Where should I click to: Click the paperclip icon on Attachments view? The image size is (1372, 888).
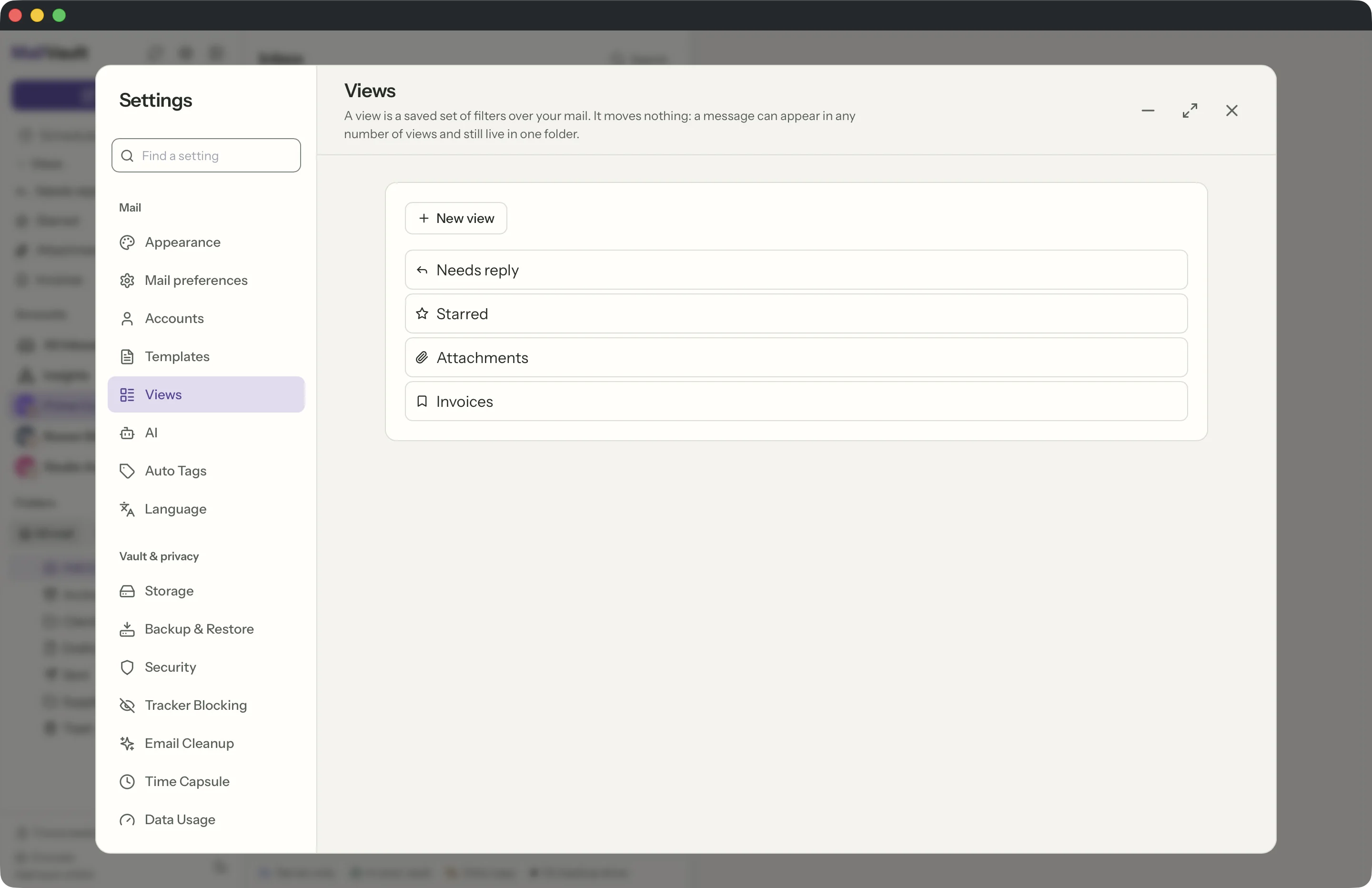[422, 357]
